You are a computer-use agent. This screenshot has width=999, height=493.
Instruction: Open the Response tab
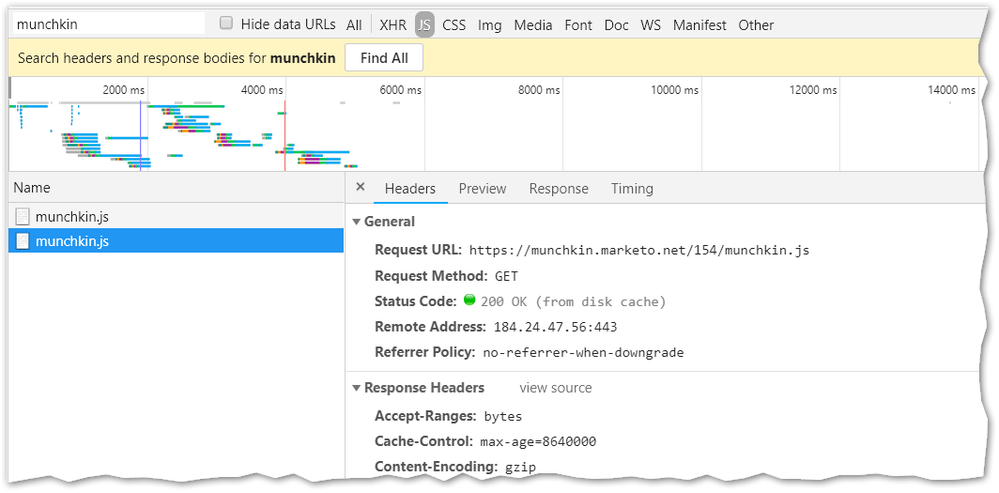click(x=558, y=188)
